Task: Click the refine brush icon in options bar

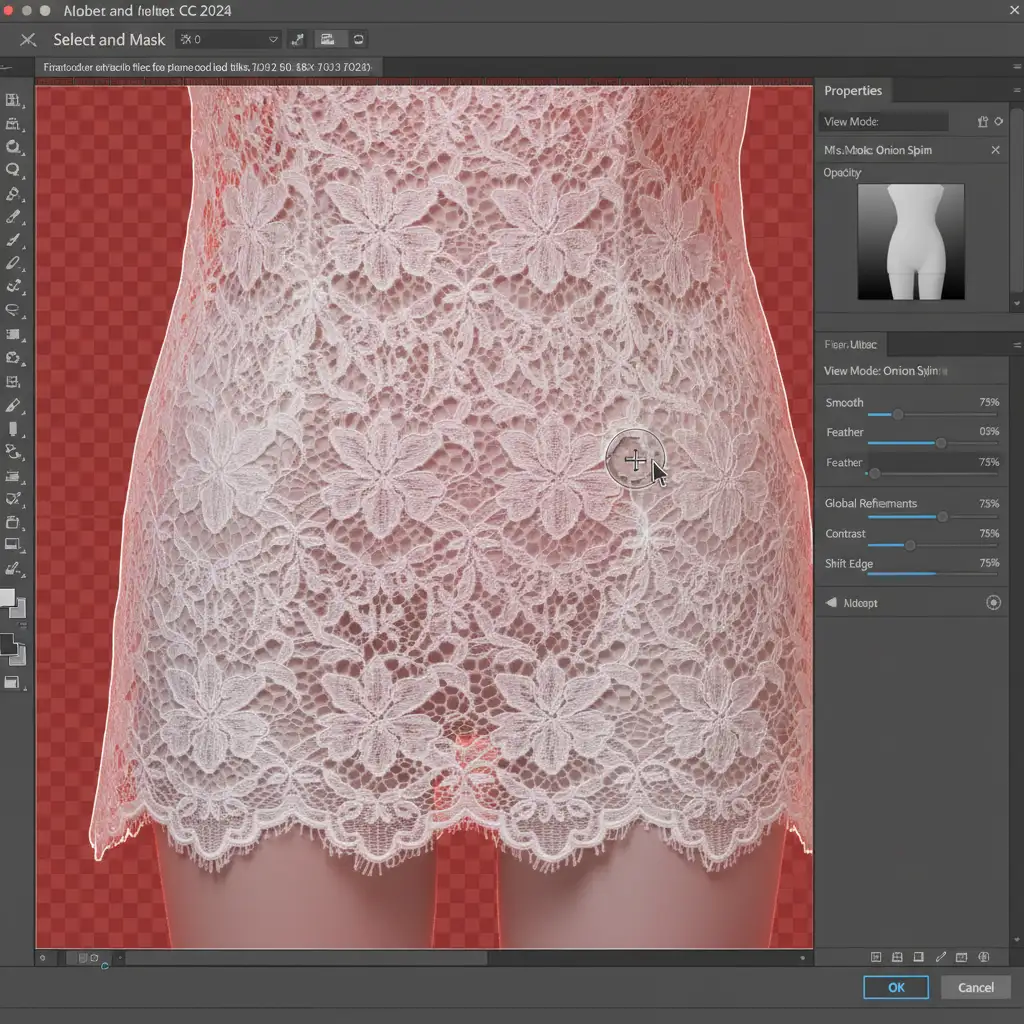Action: click(x=297, y=40)
